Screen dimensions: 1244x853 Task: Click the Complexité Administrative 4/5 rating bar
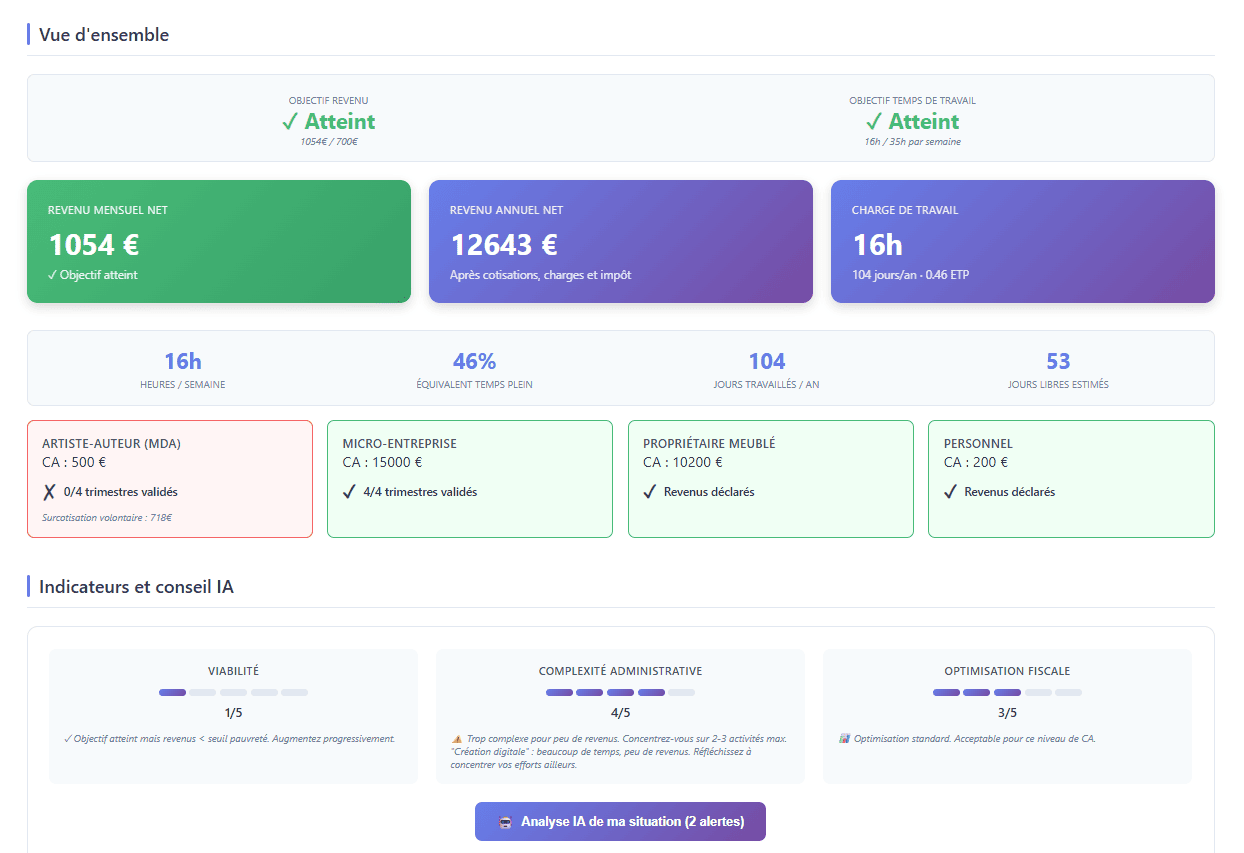(x=620, y=692)
